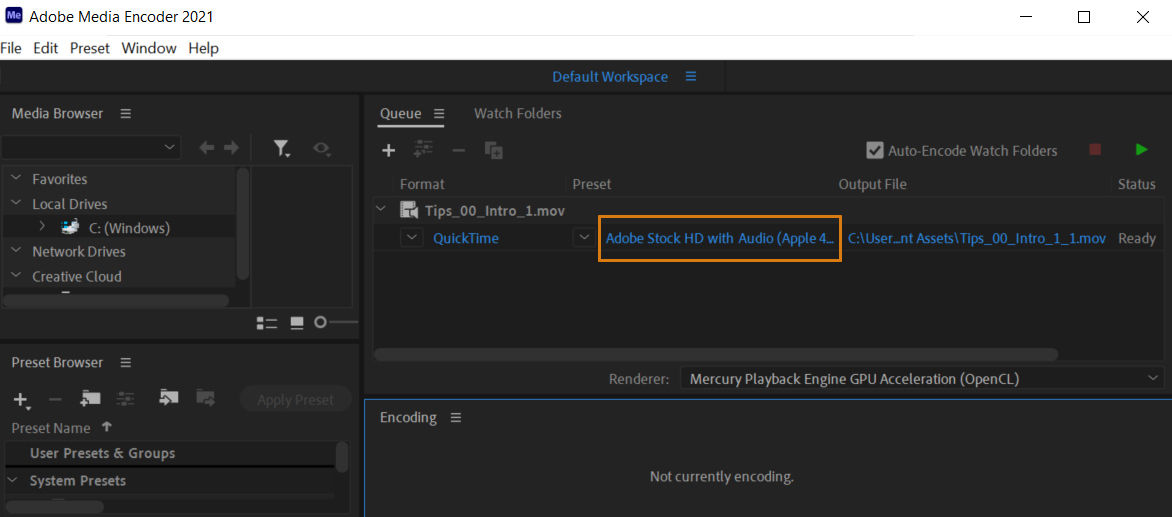Switch to the Watch Folders tab
1172x517 pixels.
tap(517, 114)
